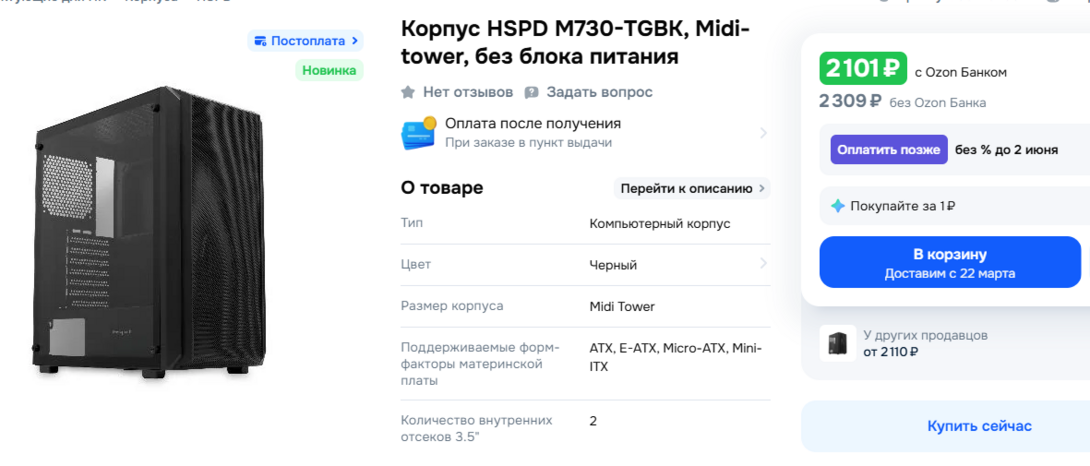The width and height of the screenshot is (1090, 466).
Task: Jump to description via Перейти к описанию
Action: [692, 188]
